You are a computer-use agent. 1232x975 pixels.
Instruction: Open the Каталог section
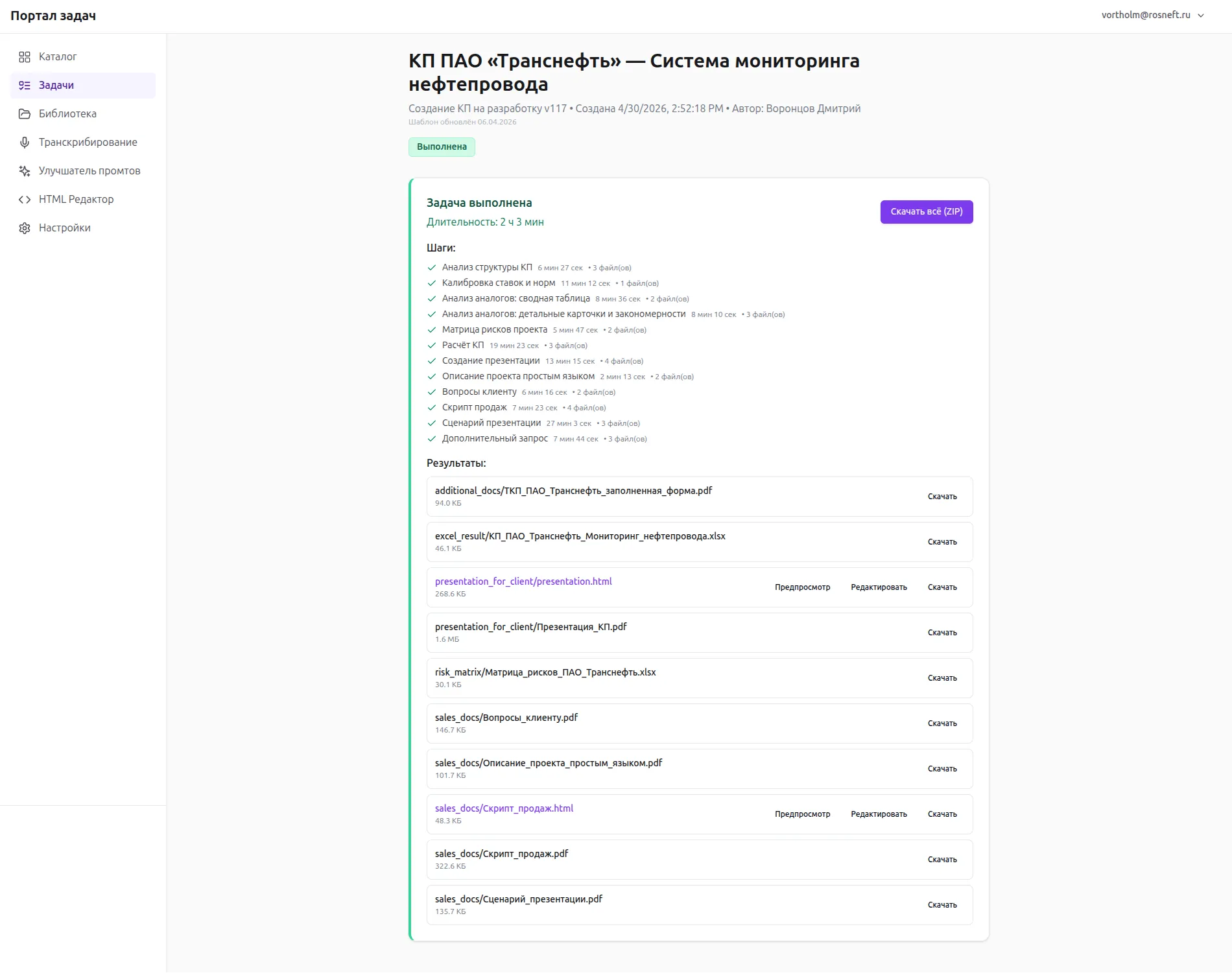pos(83,57)
